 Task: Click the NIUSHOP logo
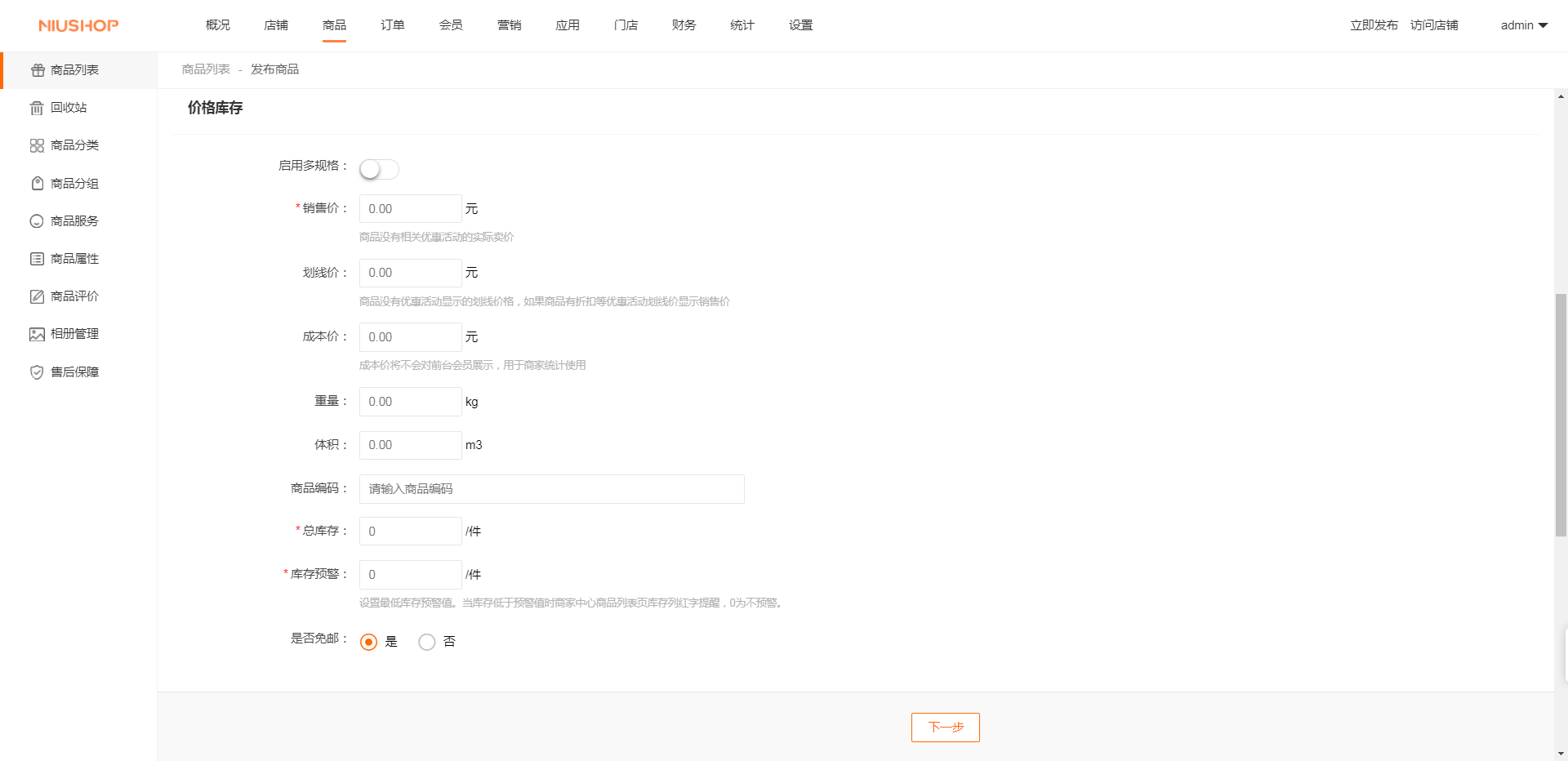coord(78,25)
